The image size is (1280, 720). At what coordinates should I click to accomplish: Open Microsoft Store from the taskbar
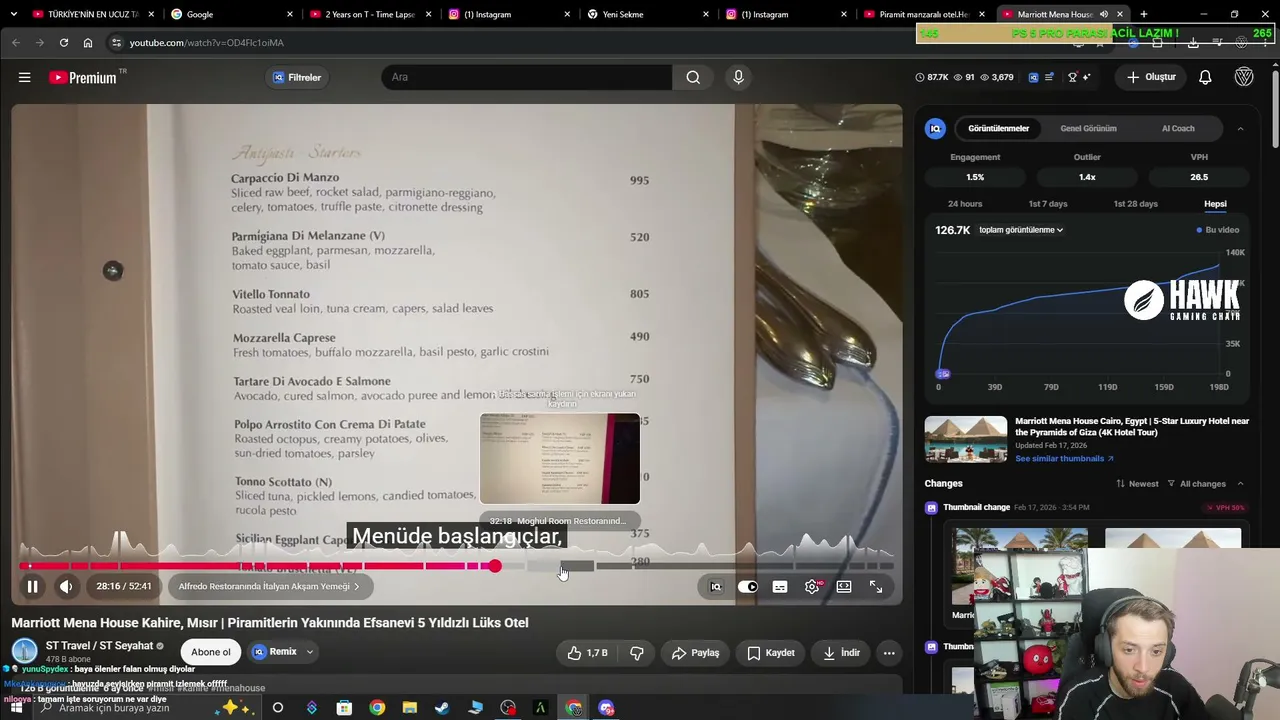coord(344,708)
